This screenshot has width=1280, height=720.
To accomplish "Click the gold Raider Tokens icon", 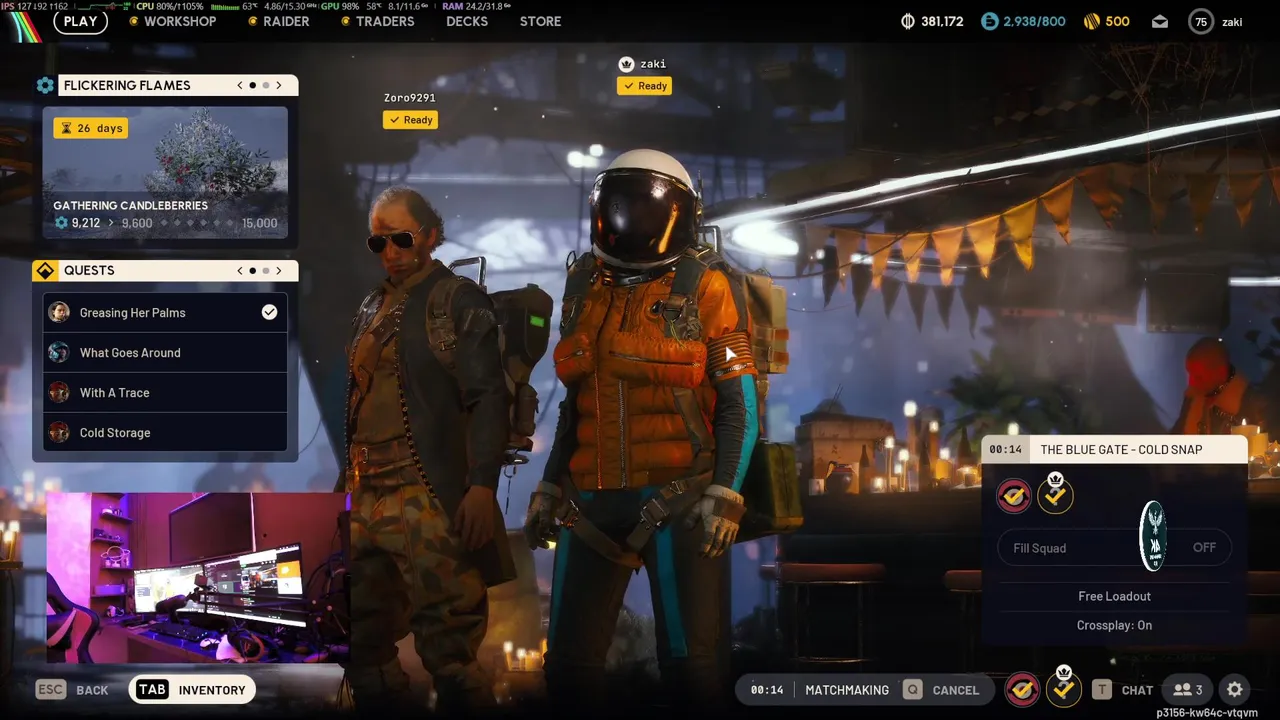I will [x=1092, y=21].
